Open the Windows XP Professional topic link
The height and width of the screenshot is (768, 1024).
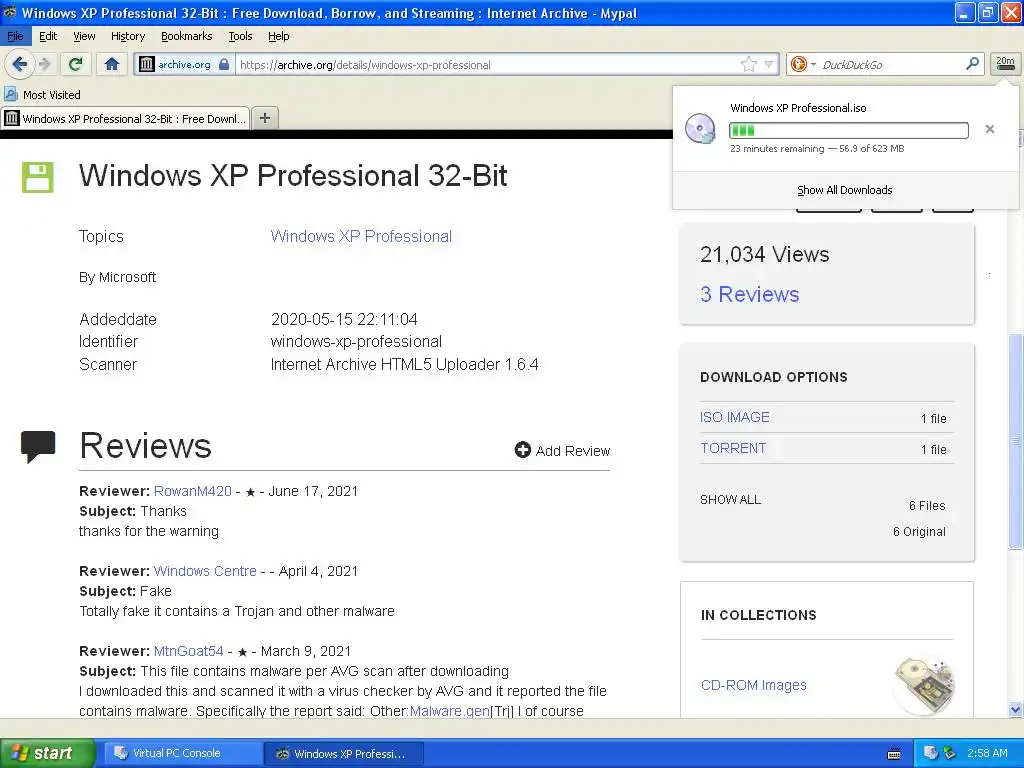click(x=361, y=236)
